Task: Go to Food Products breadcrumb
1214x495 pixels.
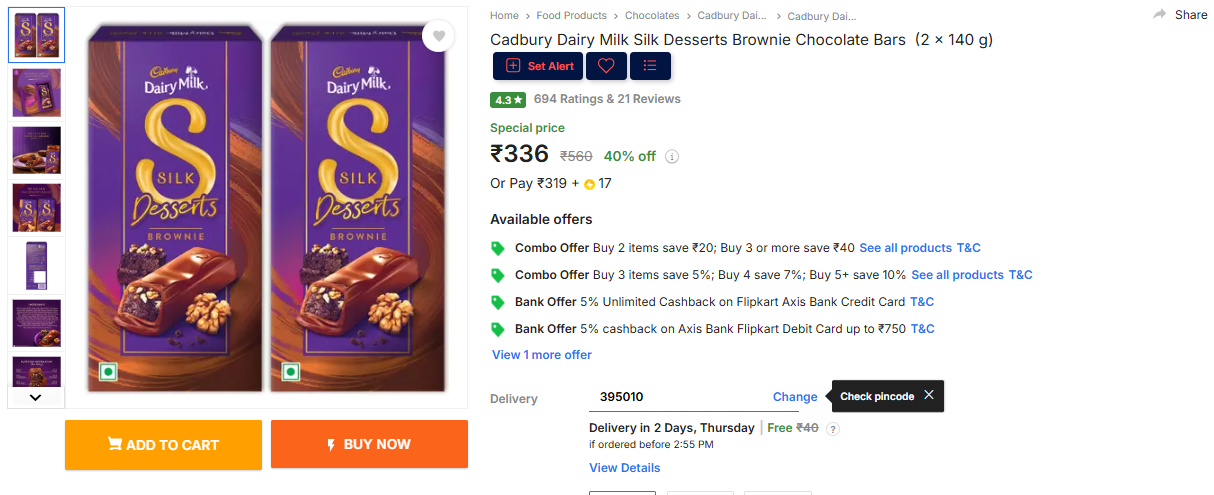Action: coord(571,16)
